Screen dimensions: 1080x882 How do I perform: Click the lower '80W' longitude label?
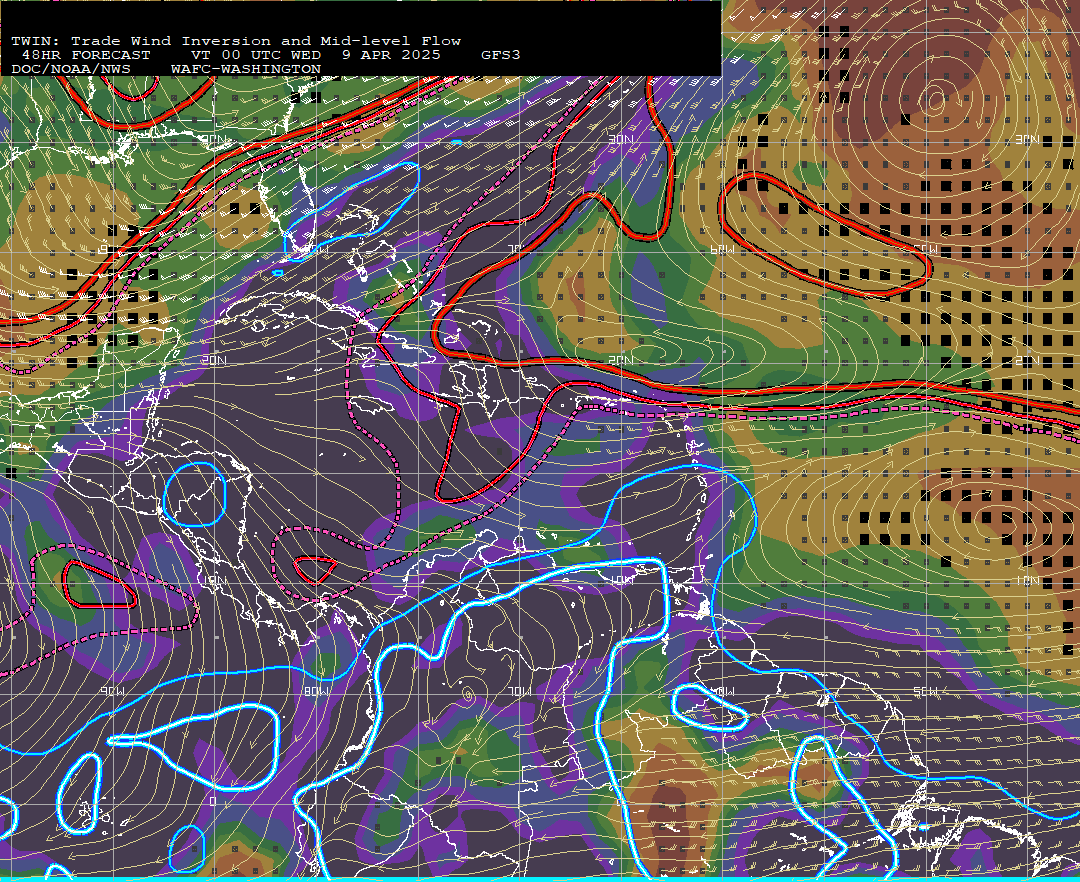point(317,691)
